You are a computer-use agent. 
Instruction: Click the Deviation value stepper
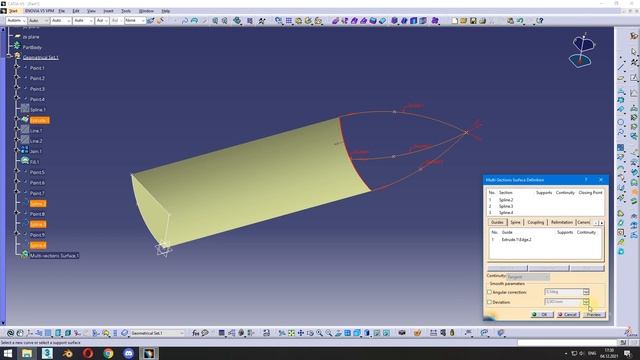point(586,302)
